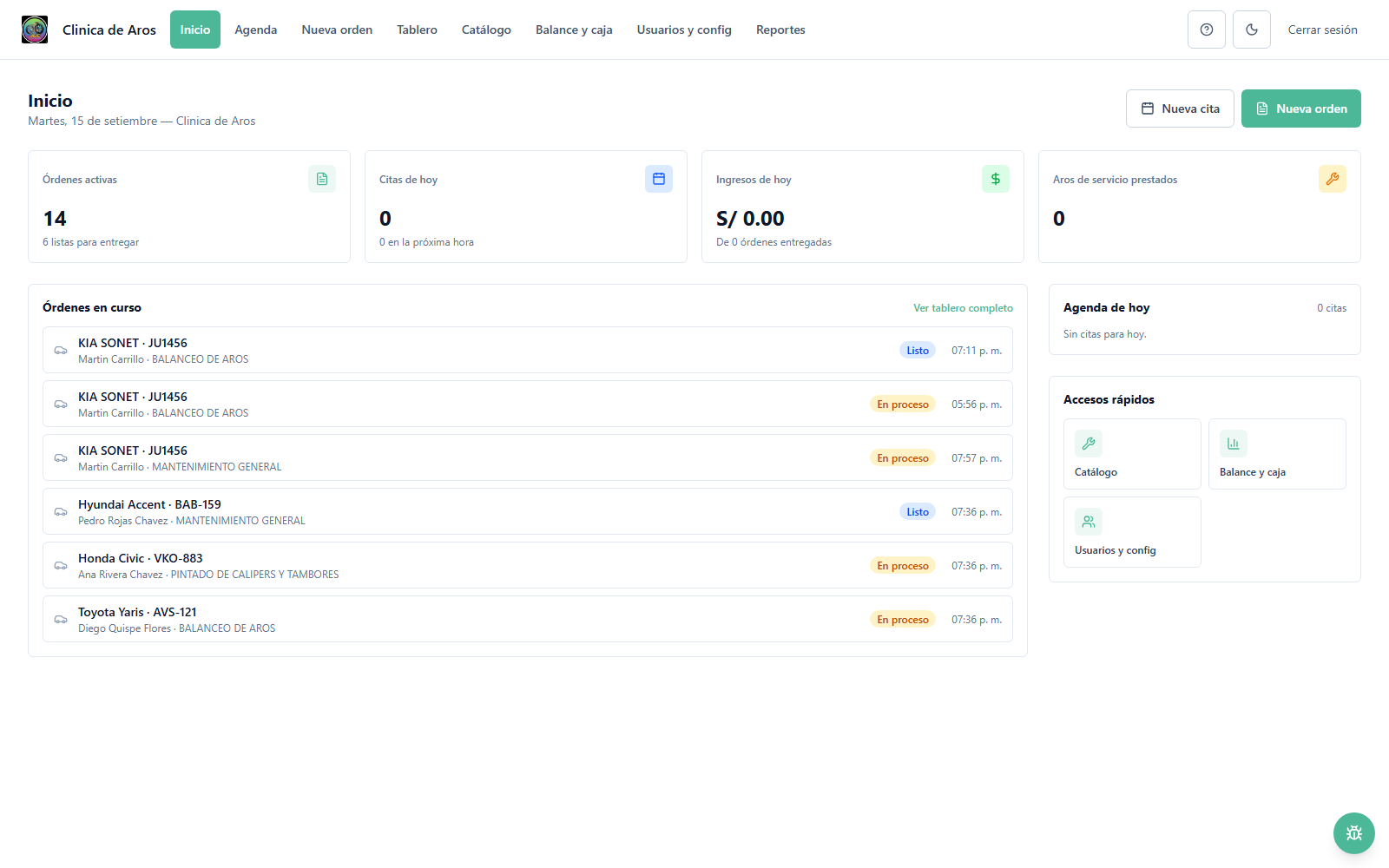Click the car icon of the Toyota Yaris order
The width and height of the screenshot is (1389, 868).
(x=61, y=620)
